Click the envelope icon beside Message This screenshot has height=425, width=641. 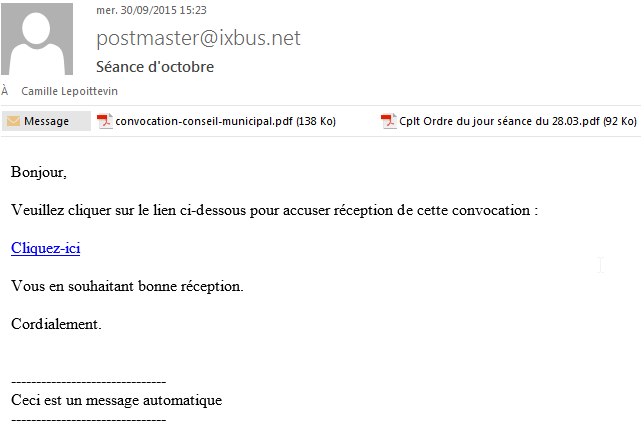pyautogui.click(x=14, y=121)
